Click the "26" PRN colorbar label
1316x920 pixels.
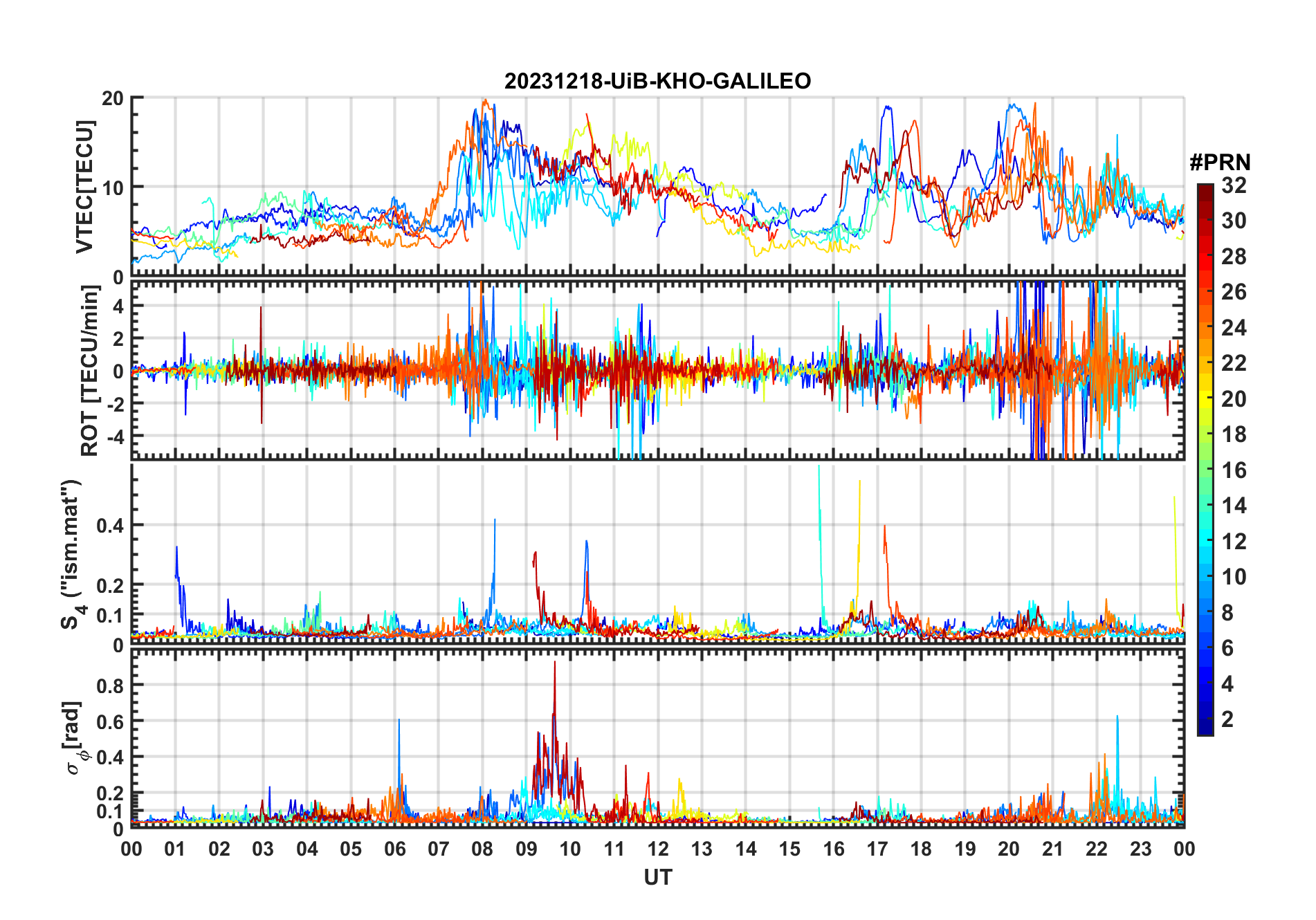click(x=1234, y=292)
